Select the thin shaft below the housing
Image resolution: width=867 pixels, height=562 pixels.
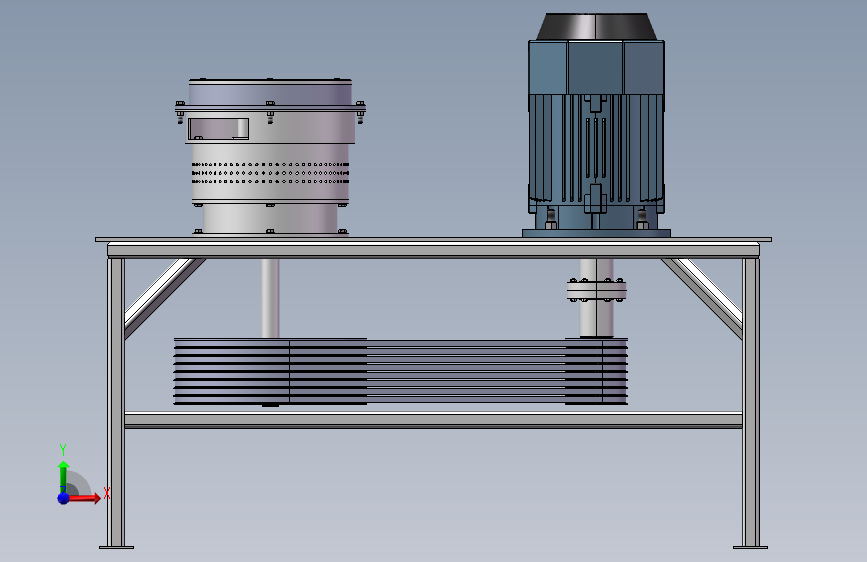point(270,298)
